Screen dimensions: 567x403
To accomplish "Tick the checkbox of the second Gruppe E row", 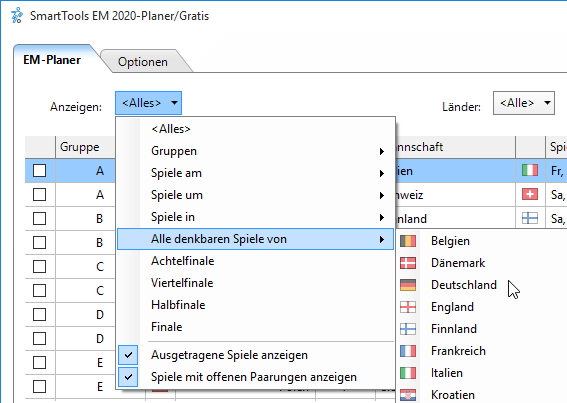I will pyautogui.click(x=39, y=386).
